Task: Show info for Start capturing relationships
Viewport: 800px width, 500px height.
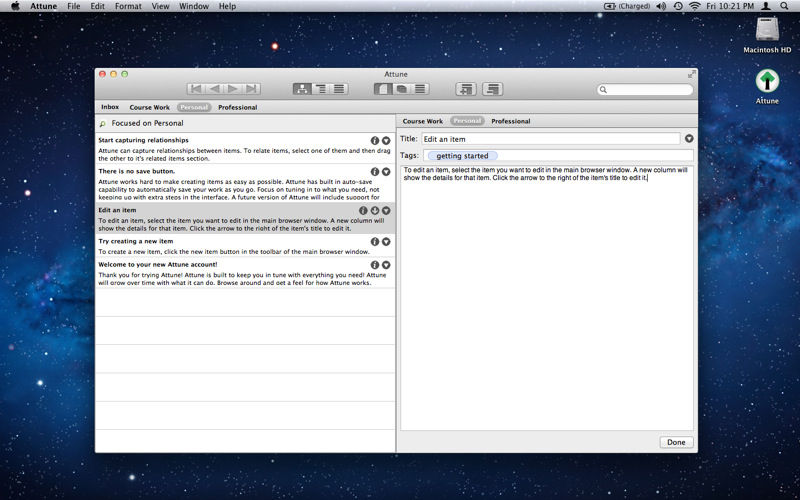Action: [374, 140]
